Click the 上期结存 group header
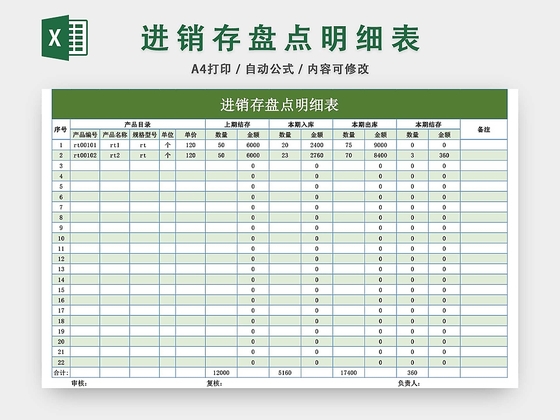 (237, 124)
